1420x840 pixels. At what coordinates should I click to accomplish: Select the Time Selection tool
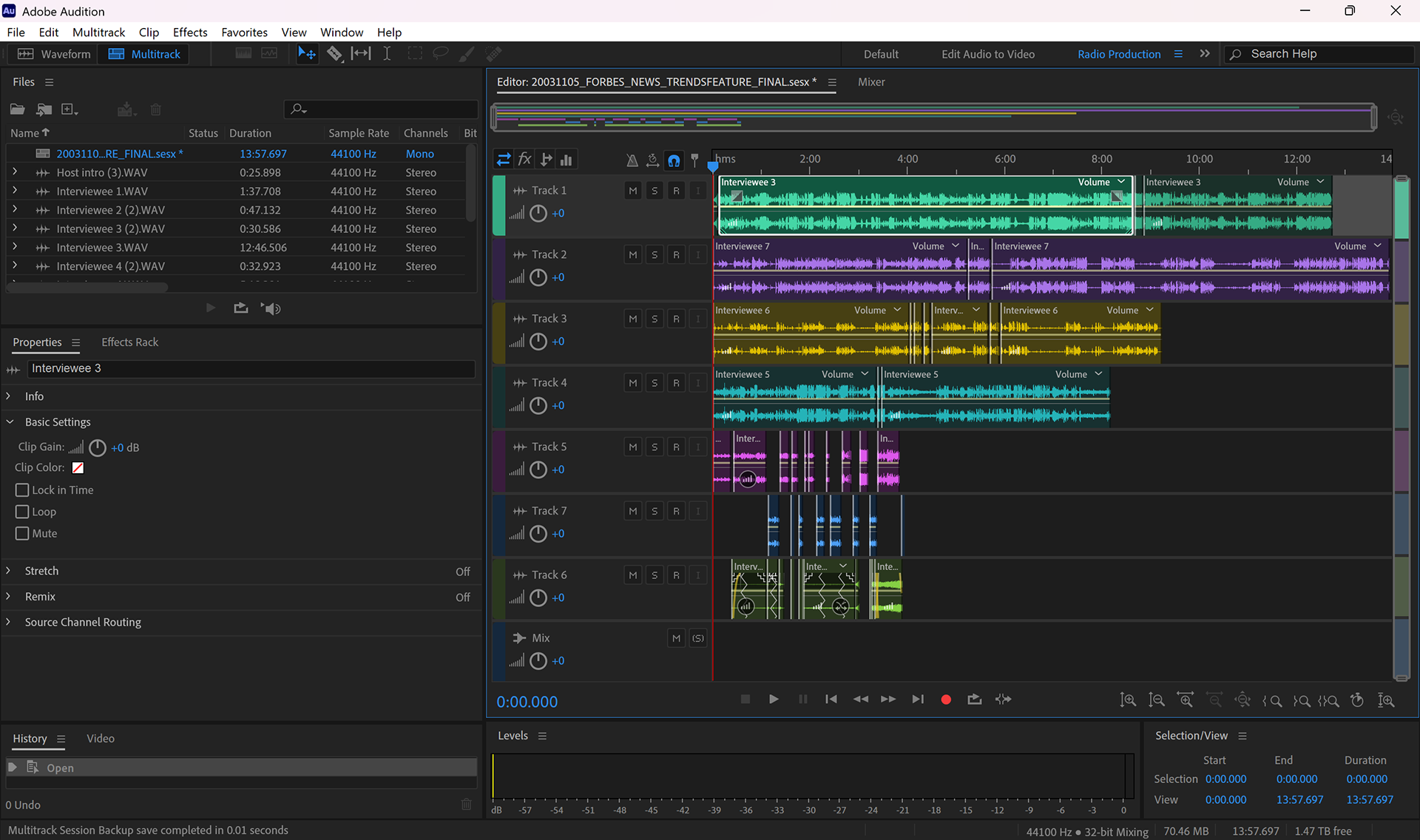tap(387, 54)
